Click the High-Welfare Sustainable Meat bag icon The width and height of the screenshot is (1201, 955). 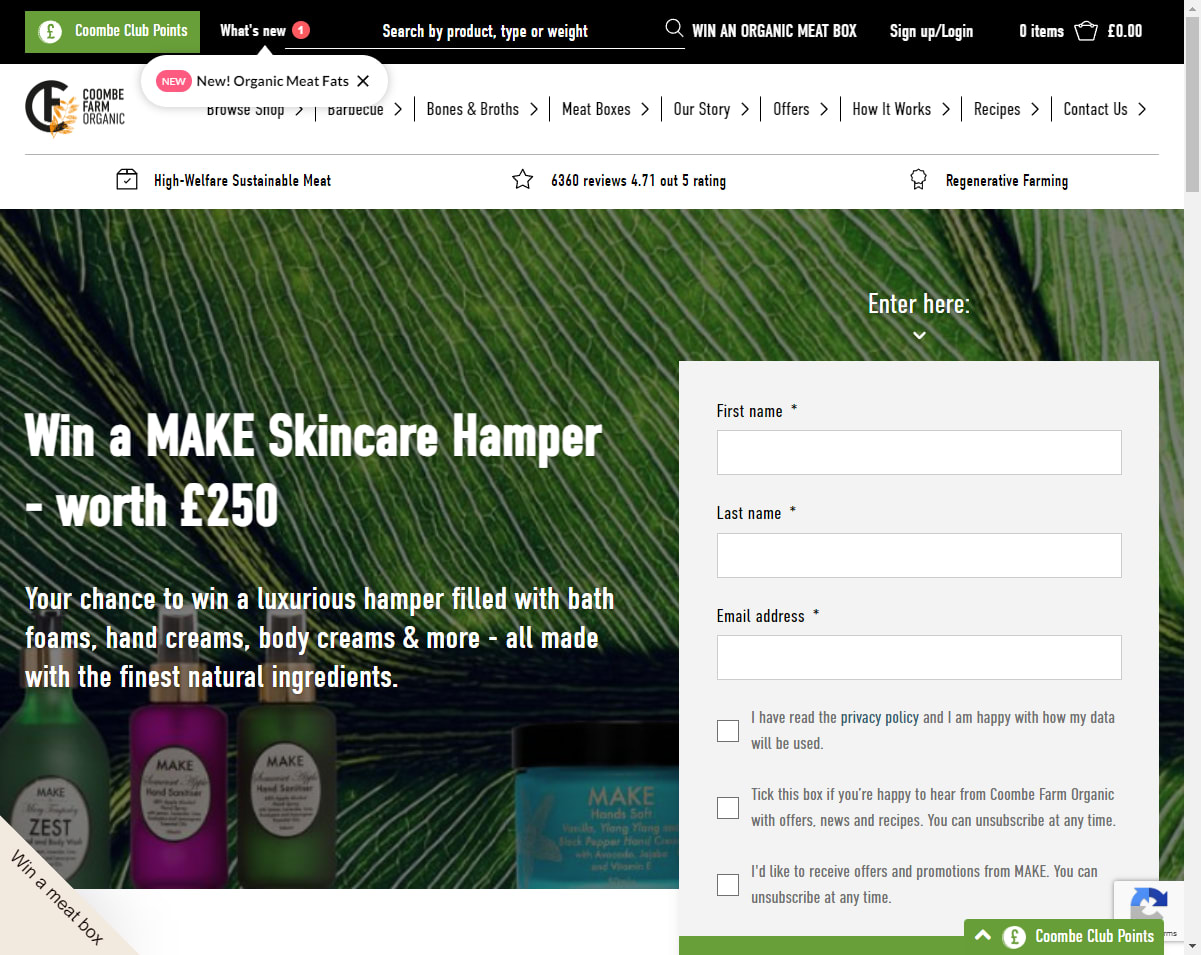pyautogui.click(x=127, y=178)
